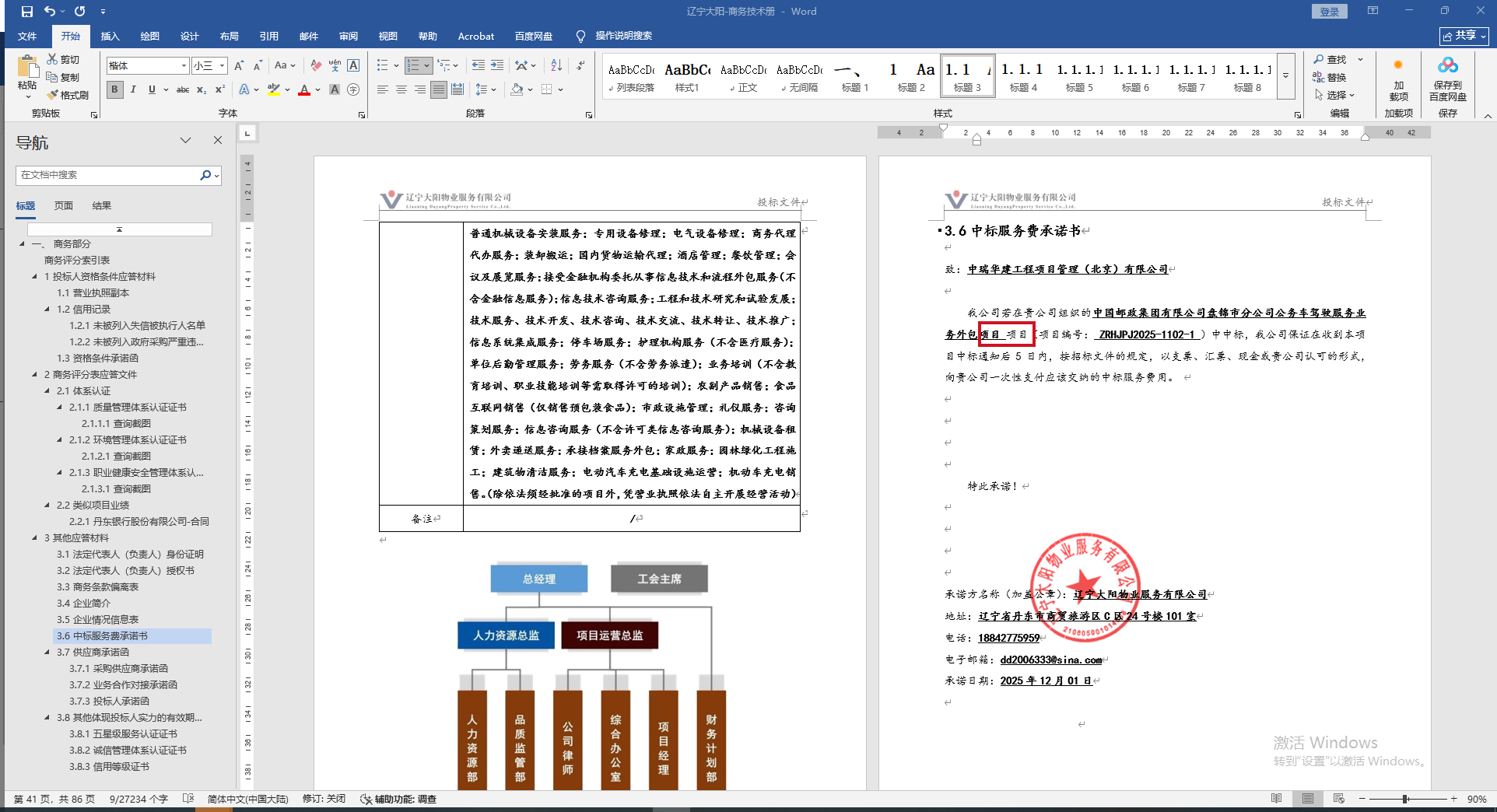Decrease the paragraph indent
1497x812 pixels.
tap(478, 65)
